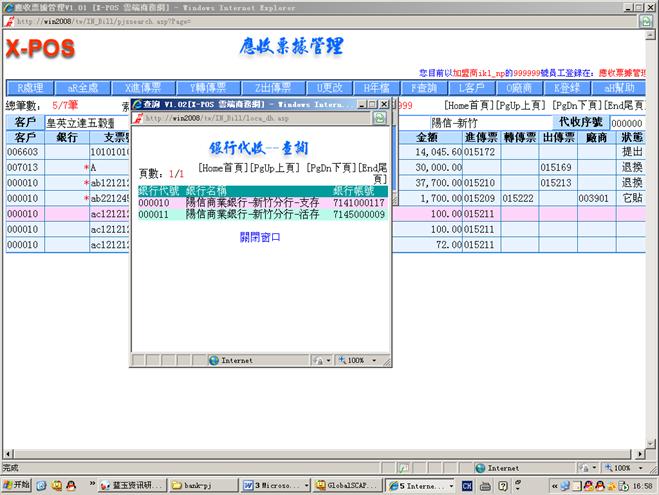The height and width of the screenshot is (495, 659).
Task: Click the CH language indicator in tray
Action: pos(467,485)
